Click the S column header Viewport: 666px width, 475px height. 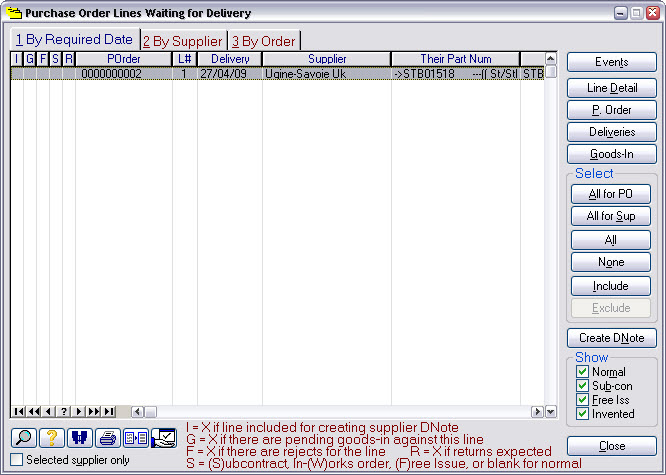(56, 59)
